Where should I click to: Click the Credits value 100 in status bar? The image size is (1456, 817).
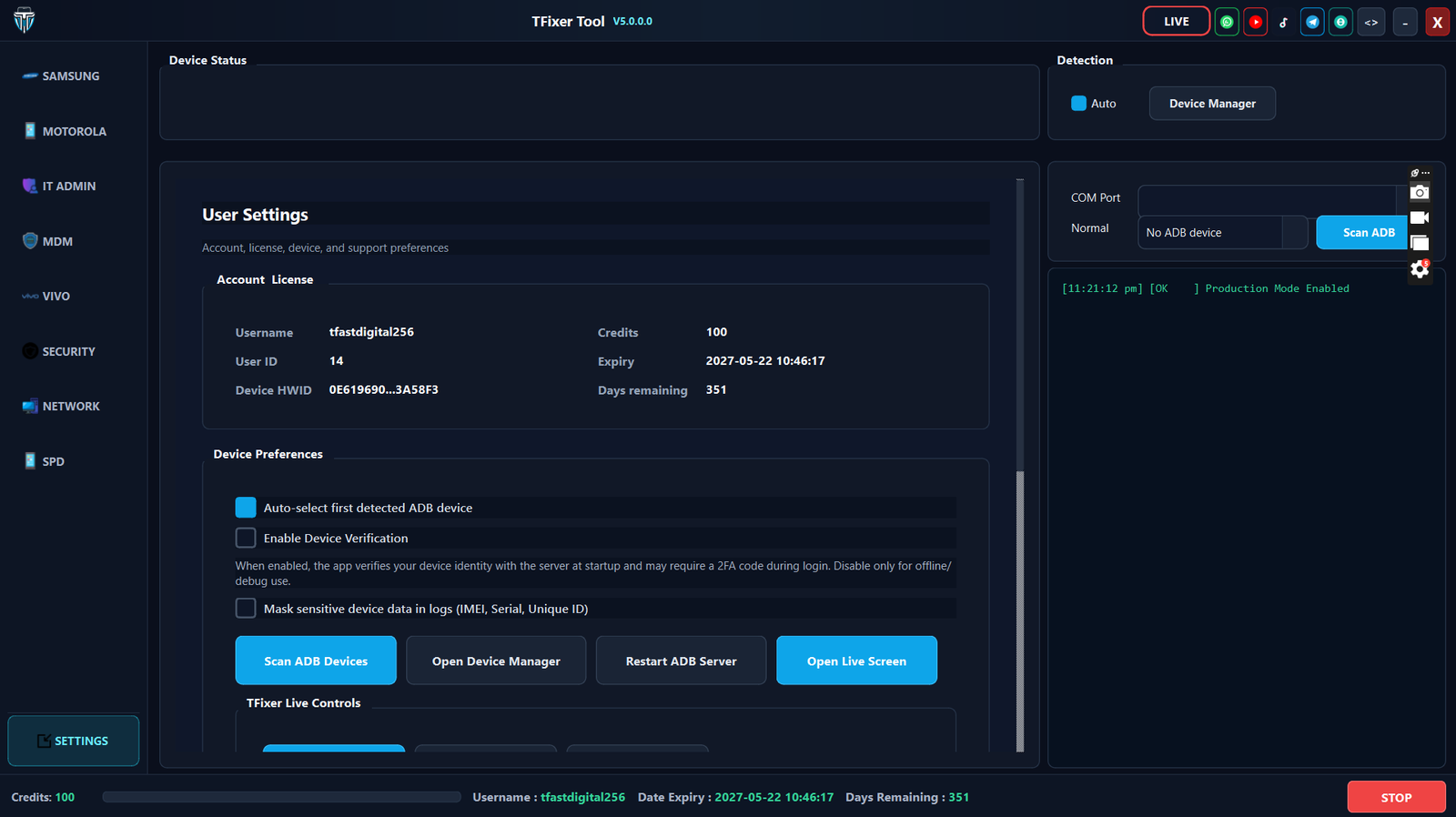[x=65, y=797]
